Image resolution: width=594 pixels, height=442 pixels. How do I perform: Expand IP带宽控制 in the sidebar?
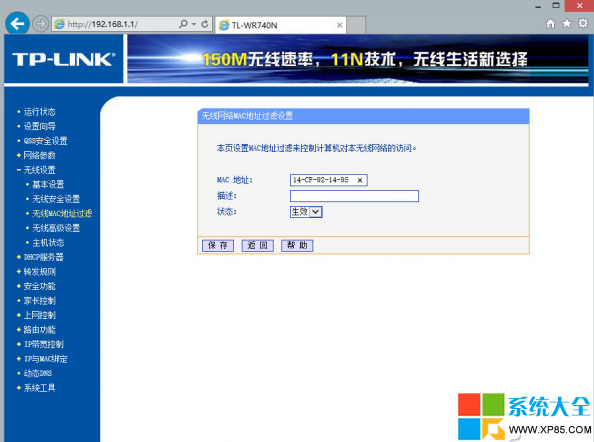(44, 344)
